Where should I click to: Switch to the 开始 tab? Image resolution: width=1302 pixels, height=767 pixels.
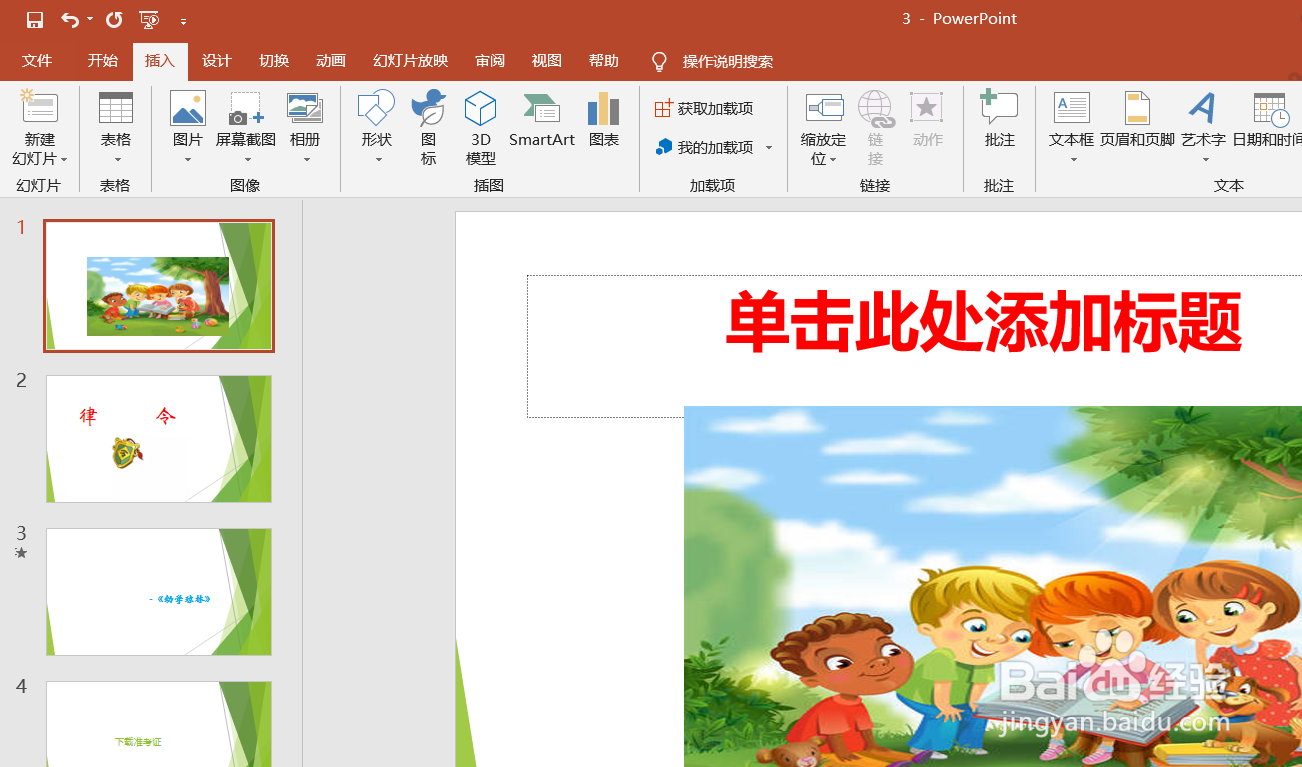click(x=102, y=61)
